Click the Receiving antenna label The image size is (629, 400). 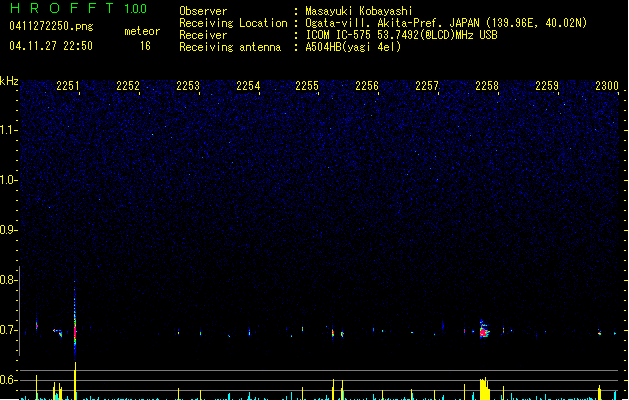pos(230,47)
